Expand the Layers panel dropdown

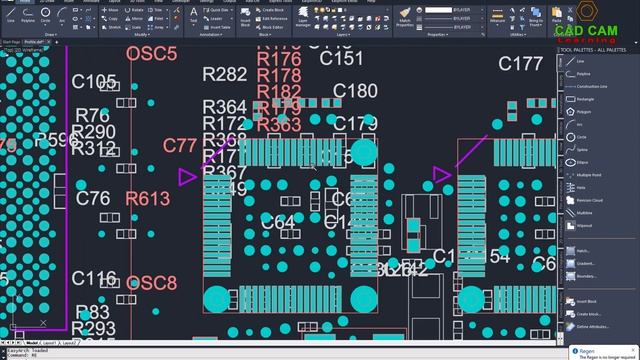(344, 35)
